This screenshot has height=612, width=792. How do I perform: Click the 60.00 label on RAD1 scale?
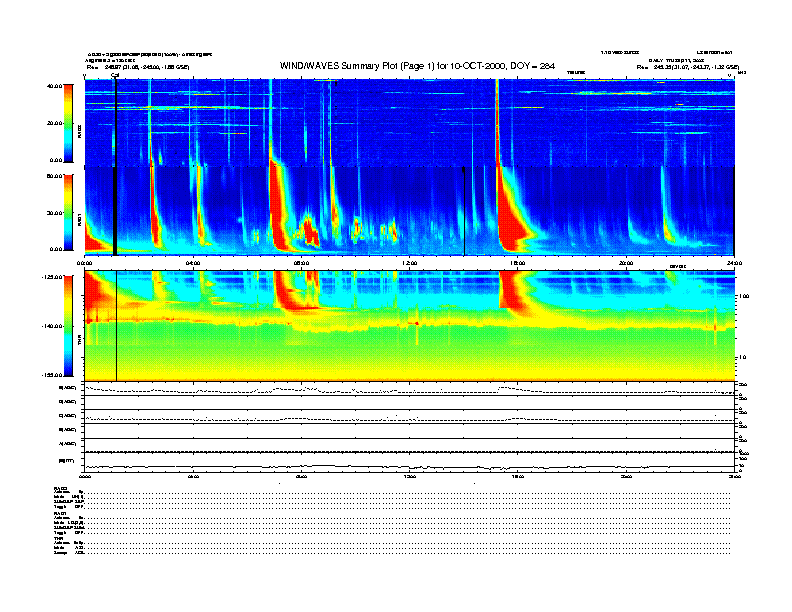click(54, 176)
